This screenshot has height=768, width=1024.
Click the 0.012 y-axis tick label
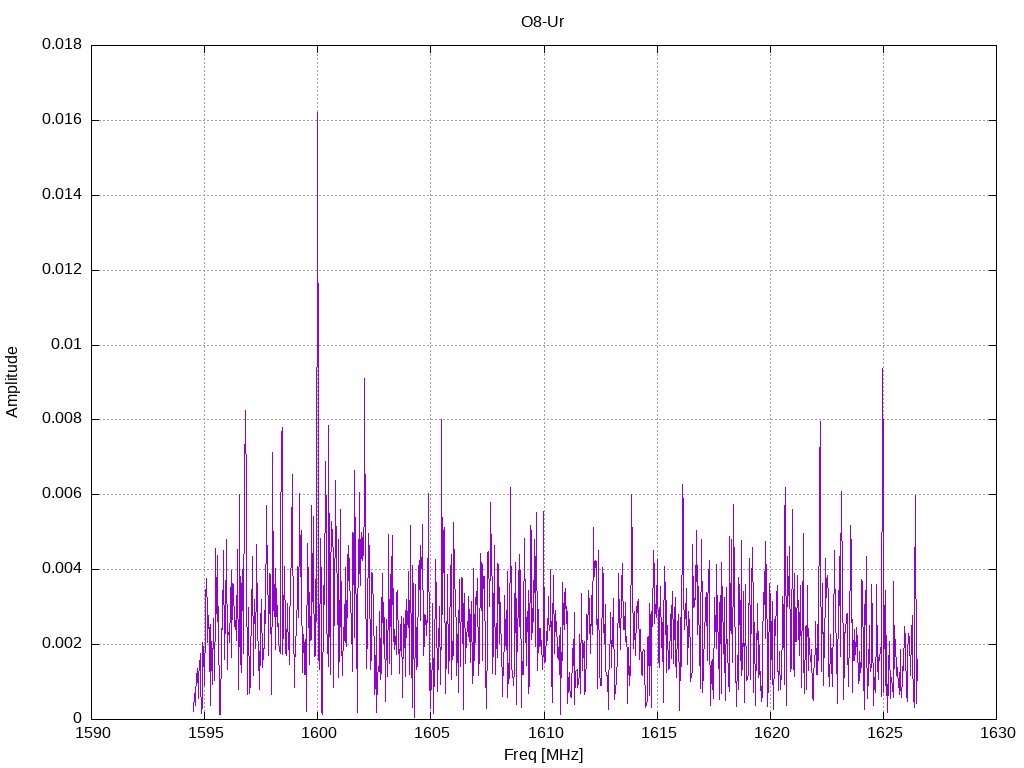coord(62,270)
